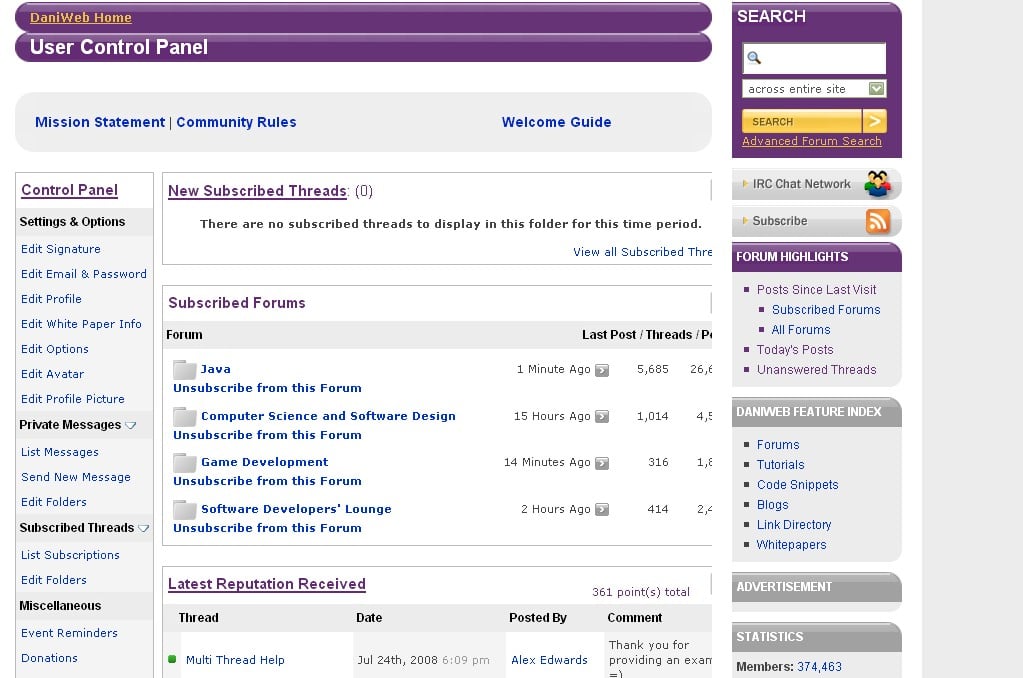
Task: Open Edit Folders under Private Messages
Action: 53,502
